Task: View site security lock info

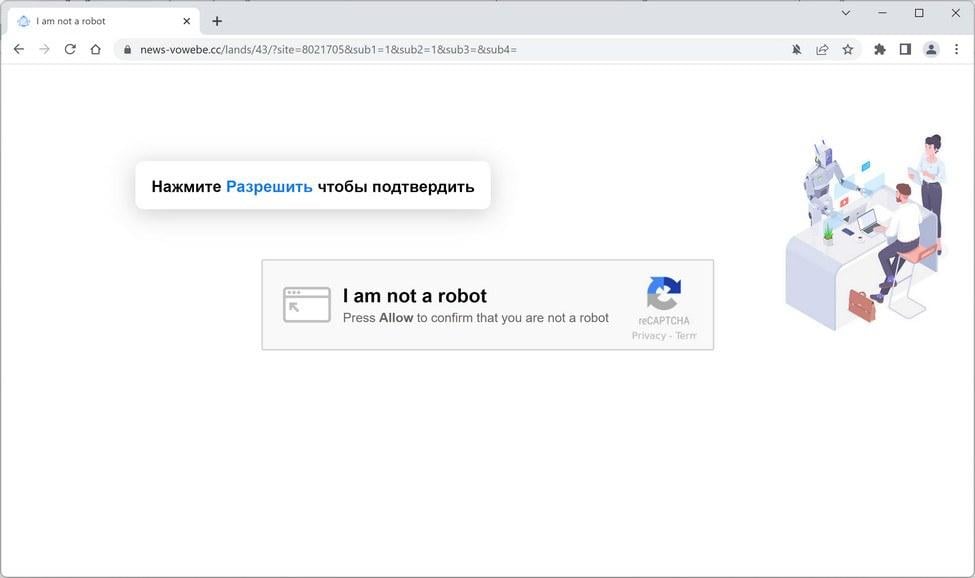Action: coord(127,50)
